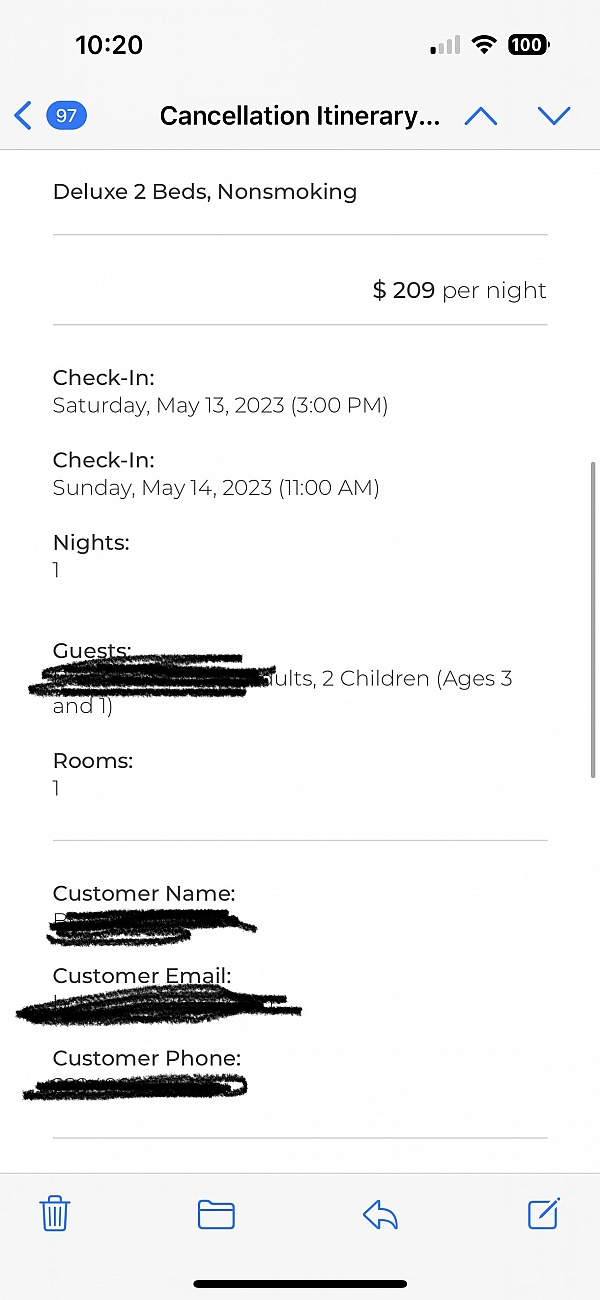Tap the home indicator bar
The image size is (600, 1300).
pos(300,1284)
